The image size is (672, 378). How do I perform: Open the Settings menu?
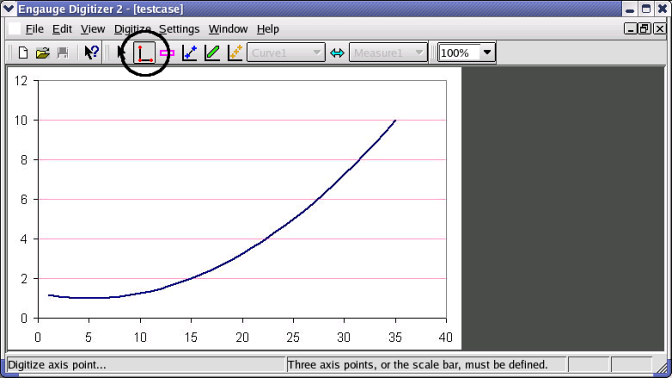pyautogui.click(x=179, y=29)
